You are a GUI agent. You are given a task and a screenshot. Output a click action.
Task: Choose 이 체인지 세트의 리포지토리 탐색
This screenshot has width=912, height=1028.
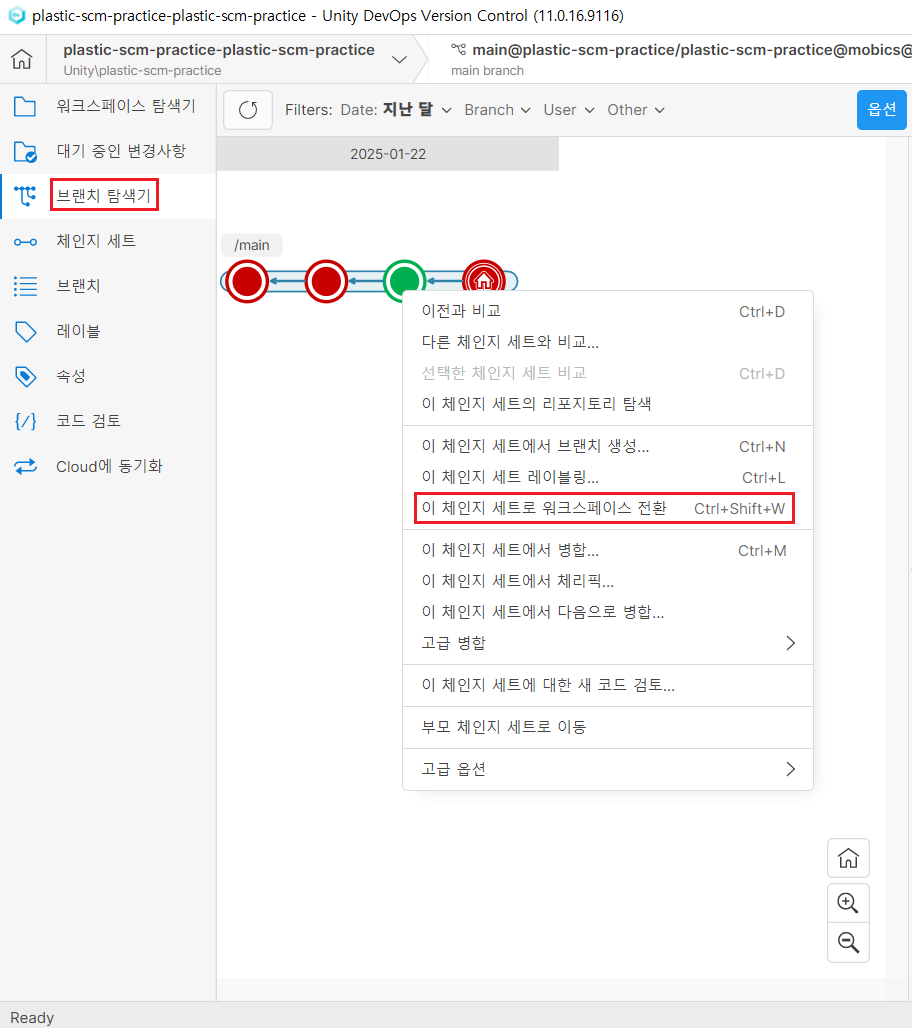608,404
